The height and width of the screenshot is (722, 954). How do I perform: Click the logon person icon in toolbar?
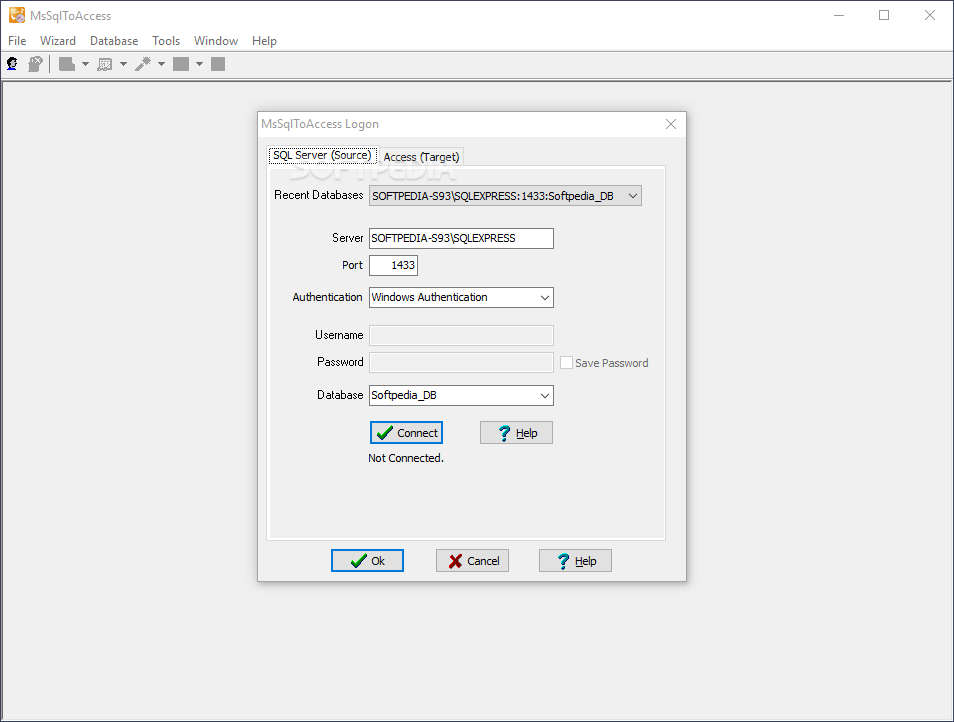coord(12,64)
